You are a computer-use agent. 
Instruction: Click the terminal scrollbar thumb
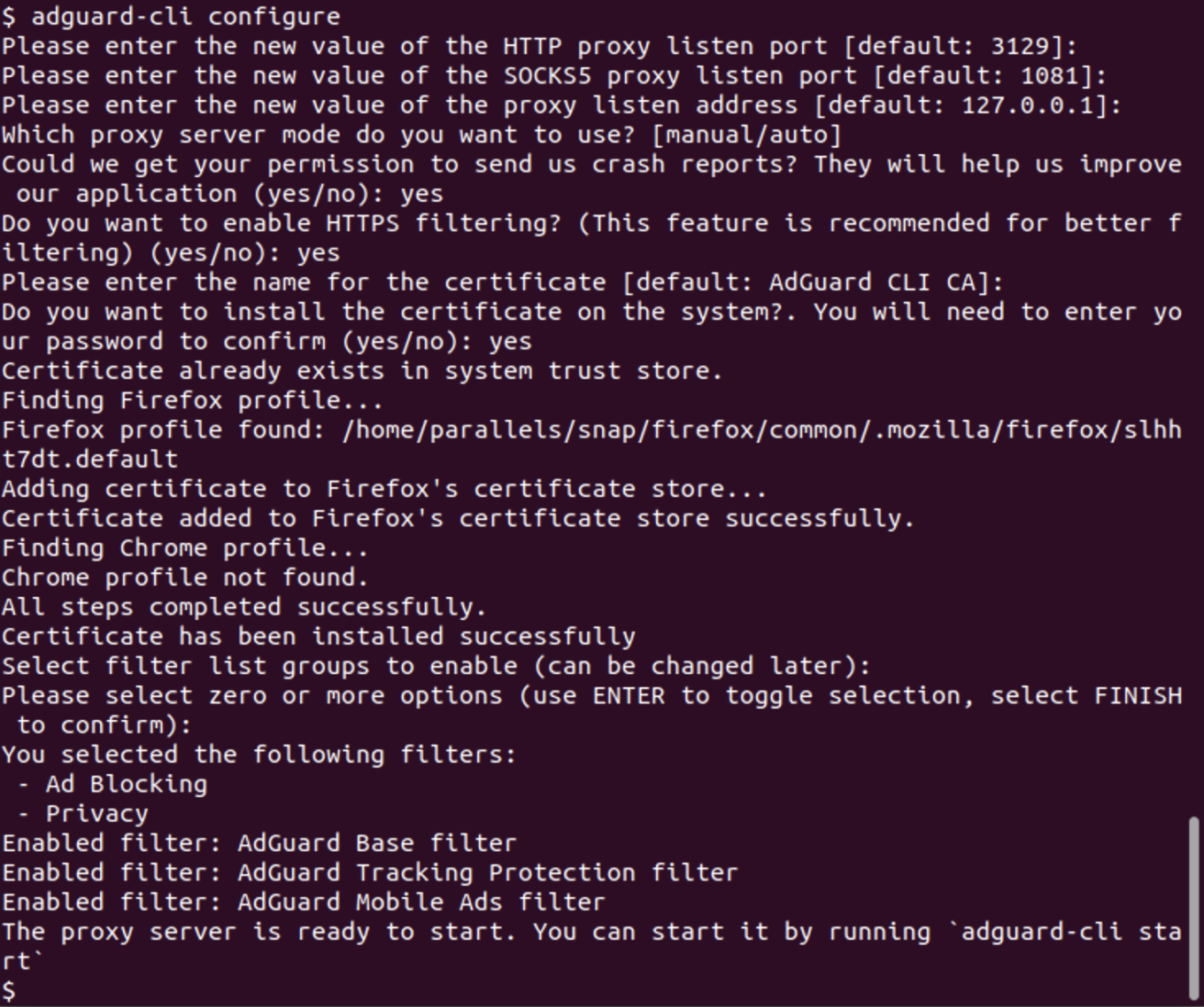1194,908
